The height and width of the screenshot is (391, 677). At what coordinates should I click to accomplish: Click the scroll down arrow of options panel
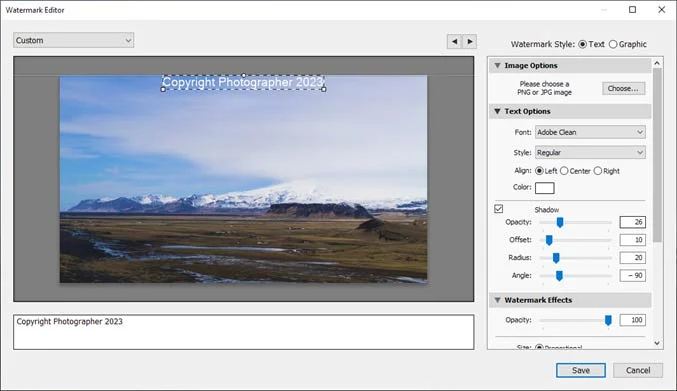pos(657,344)
